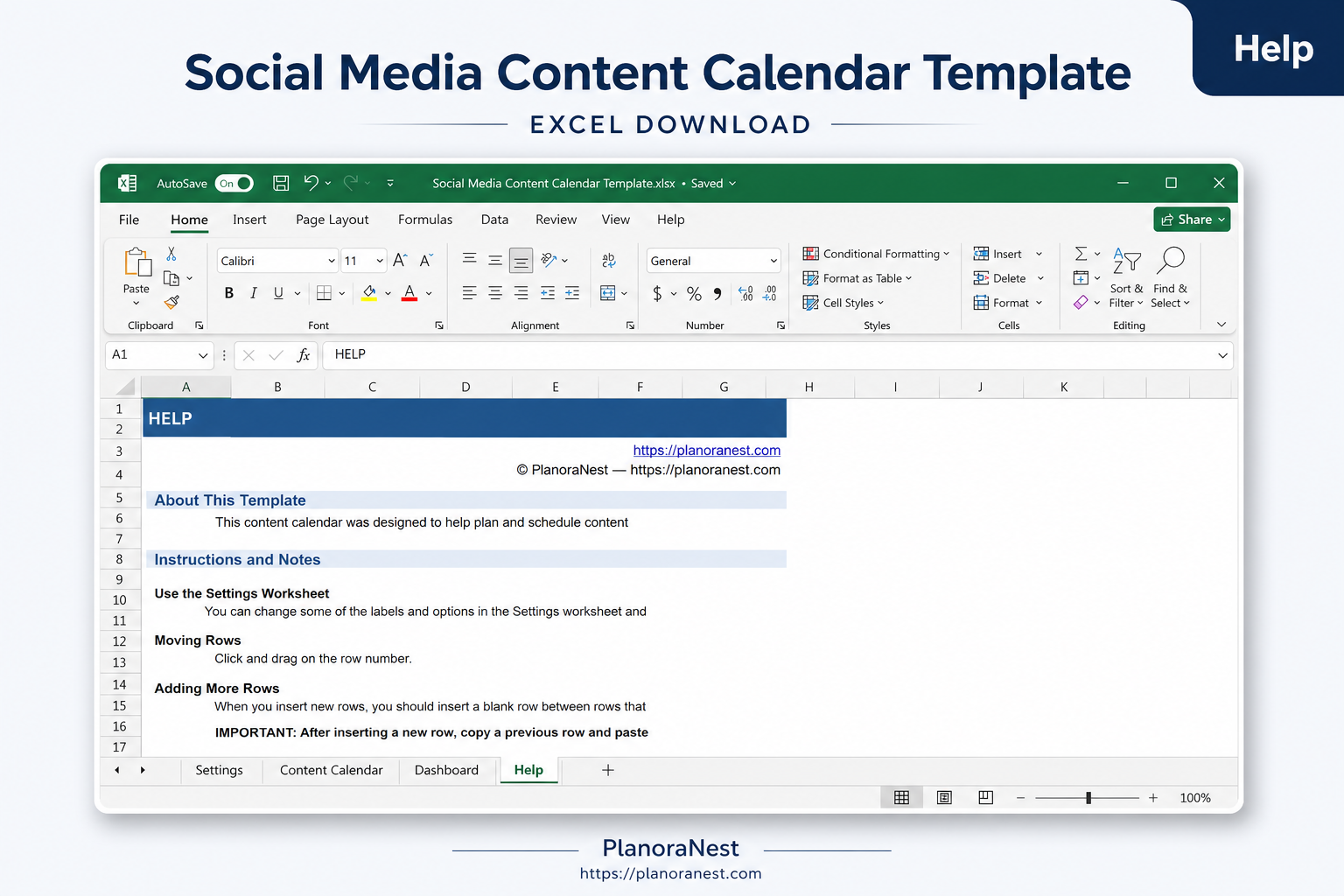Click the Clear eraser icon
This screenshot has height=896, width=1344.
click(x=1081, y=302)
